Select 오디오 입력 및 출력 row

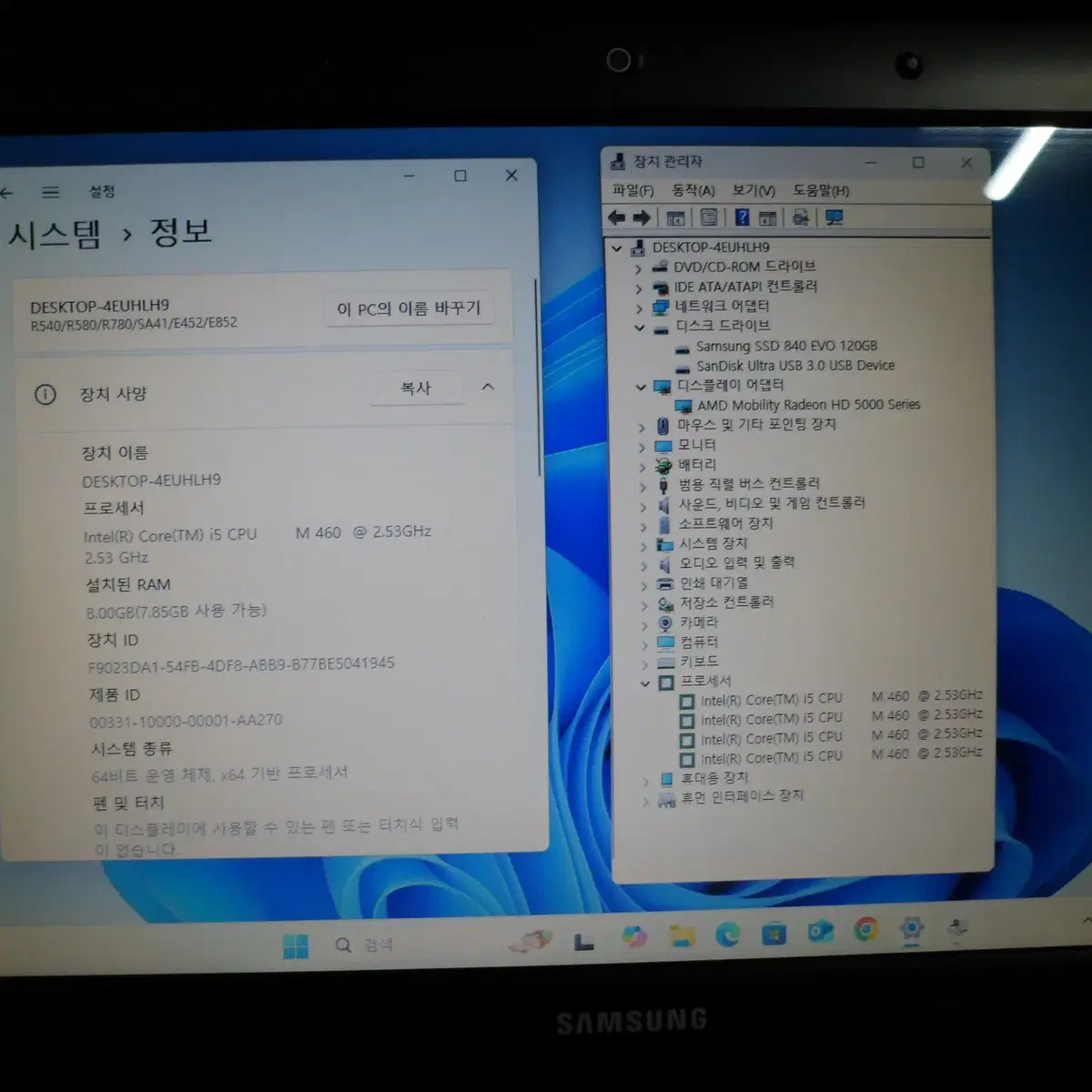(737, 563)
